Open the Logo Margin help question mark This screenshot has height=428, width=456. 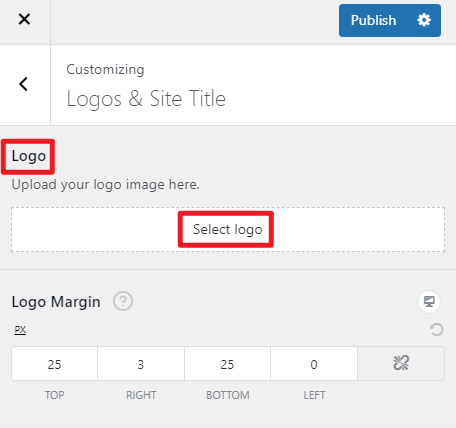click(x=123, y=301)
